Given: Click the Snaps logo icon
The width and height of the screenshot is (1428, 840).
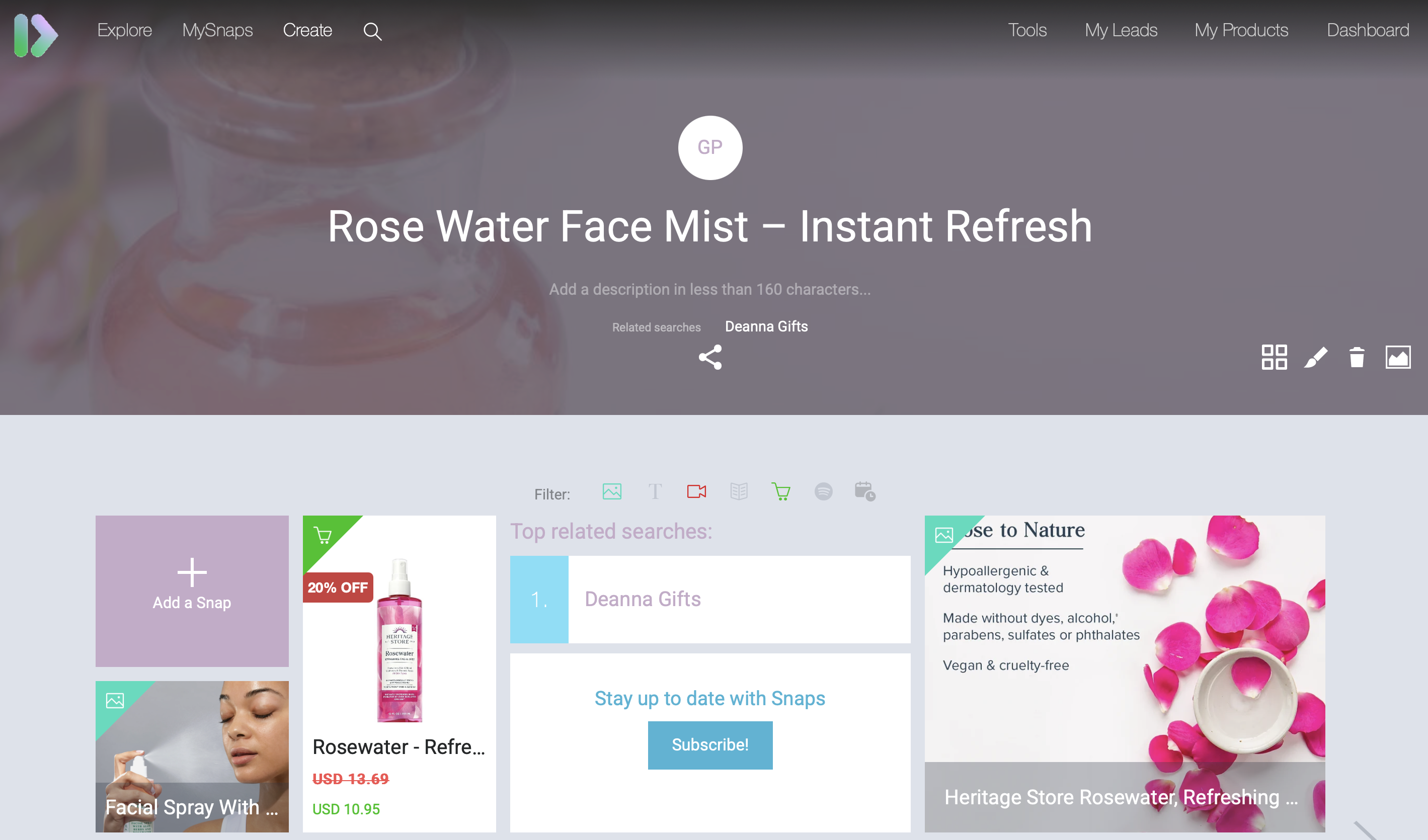Looking at the screenshot, I should (36, 35).
